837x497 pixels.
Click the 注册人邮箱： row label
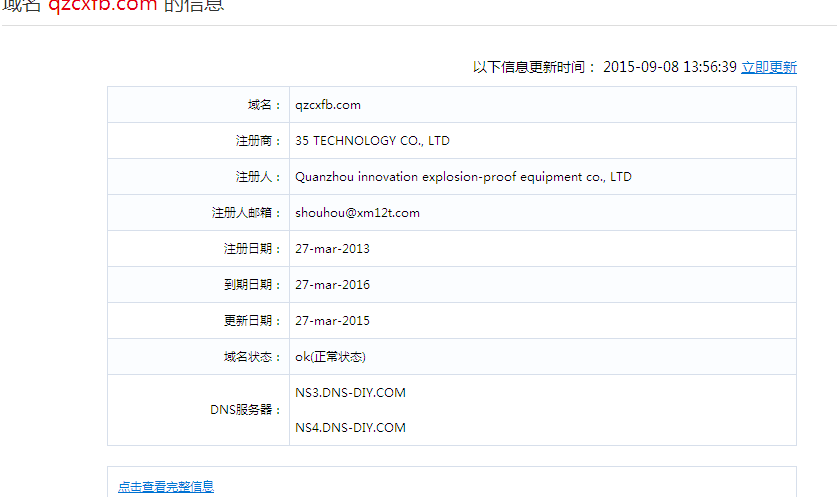coord(246,213)
